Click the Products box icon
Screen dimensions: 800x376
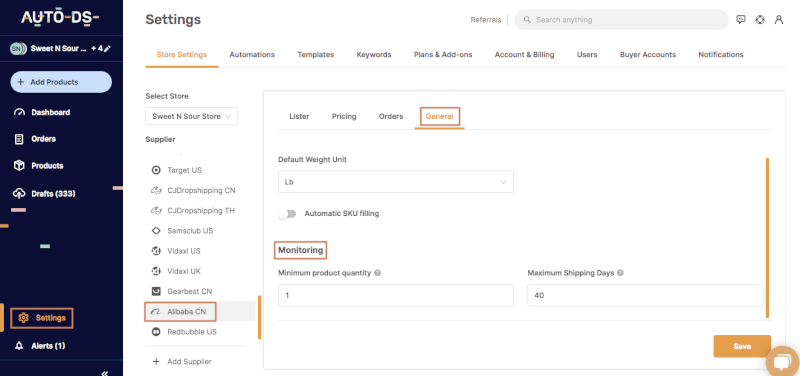tap(19, 166)
